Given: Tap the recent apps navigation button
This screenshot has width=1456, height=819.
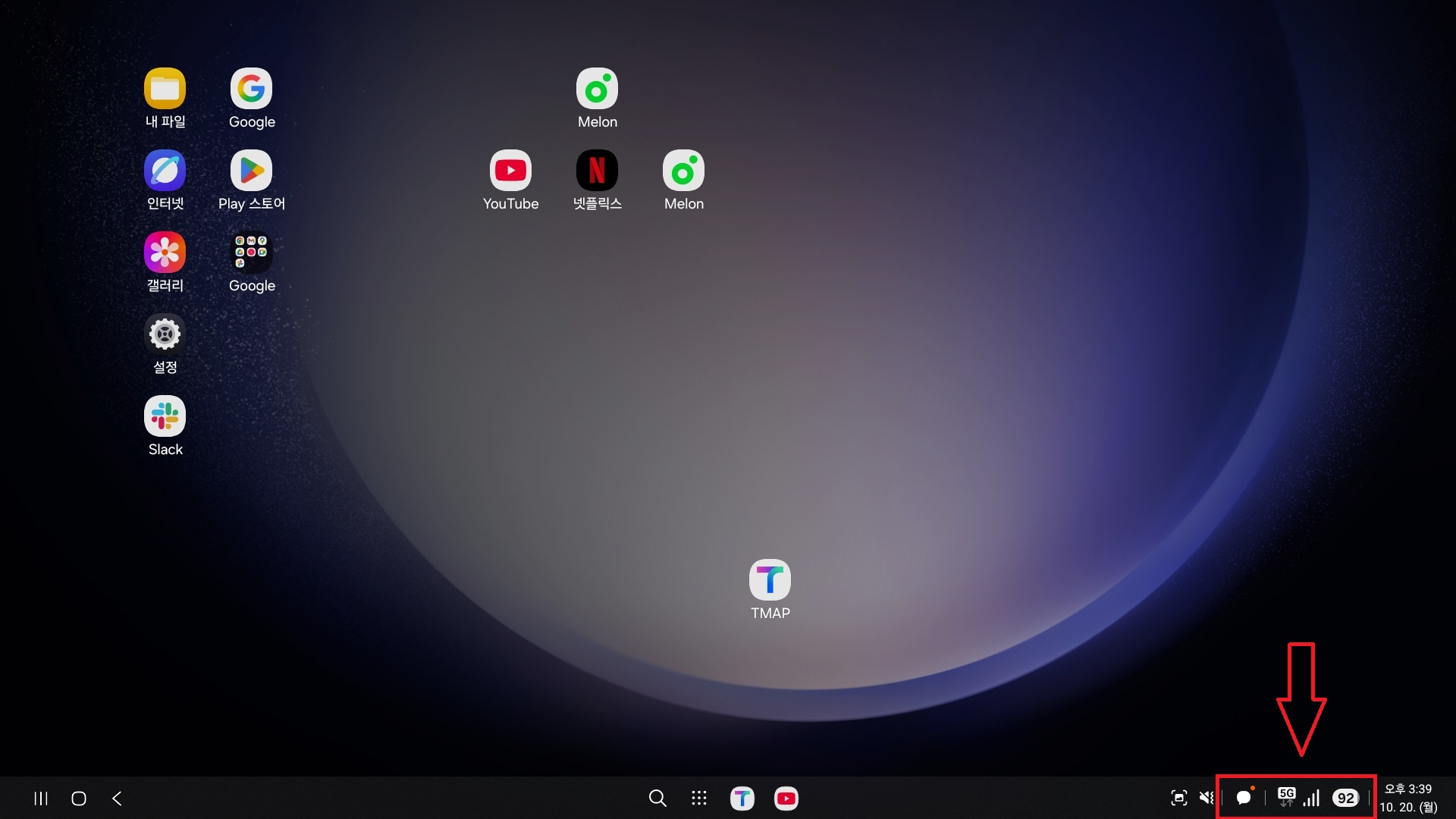Looking at the screenshot, I should pyautogui.click(x=41, y=798).
